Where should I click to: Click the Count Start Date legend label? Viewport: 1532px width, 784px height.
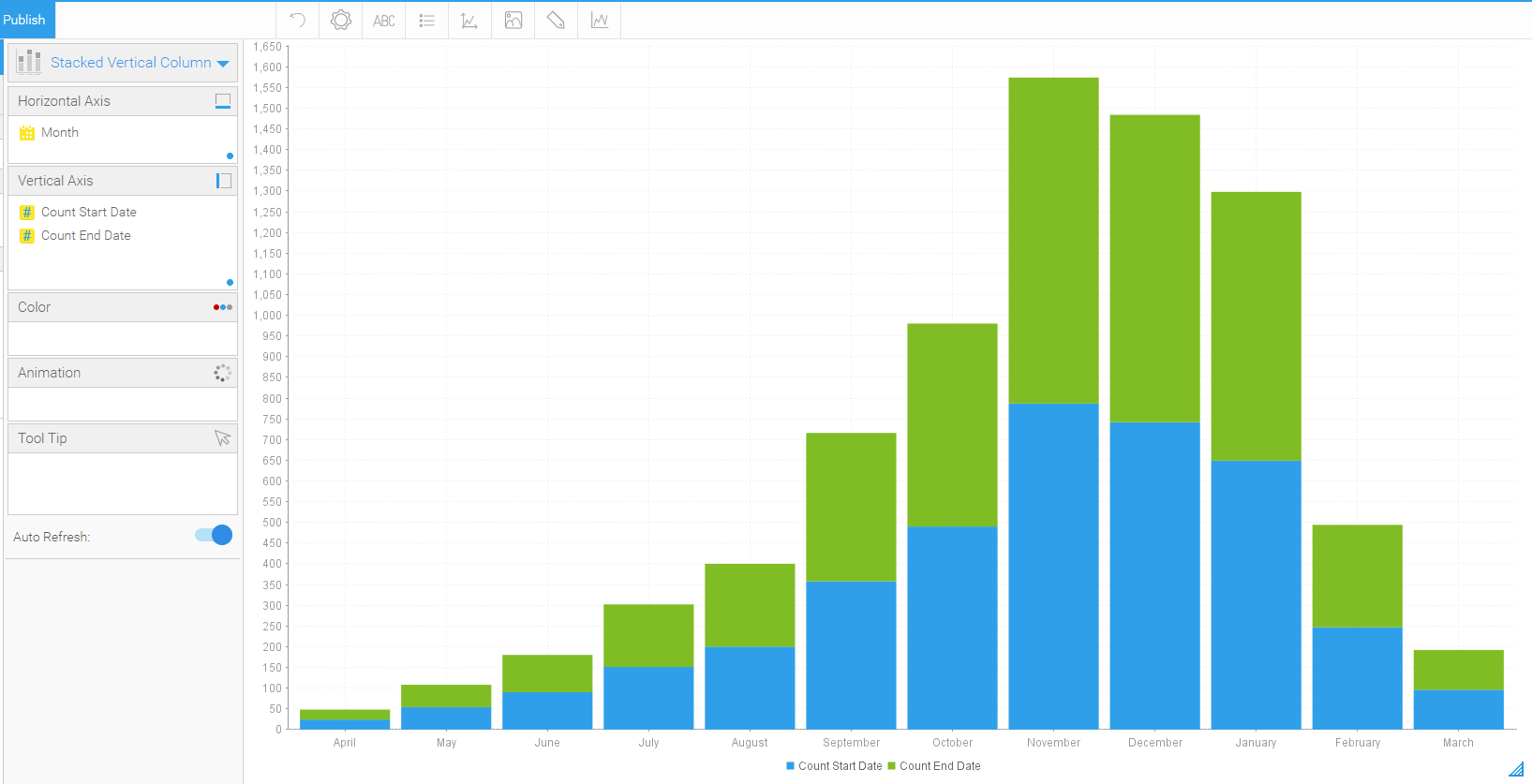click(x=840, y=766)
